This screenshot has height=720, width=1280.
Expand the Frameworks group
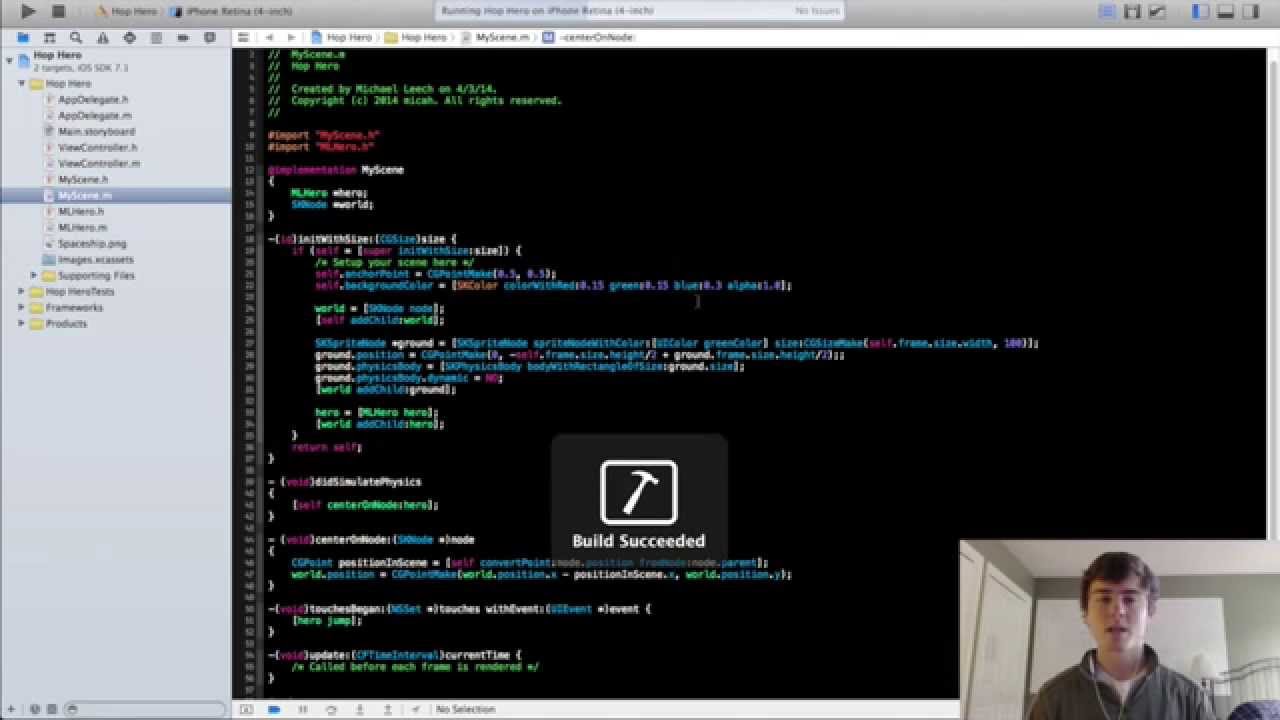click(22, 308)
